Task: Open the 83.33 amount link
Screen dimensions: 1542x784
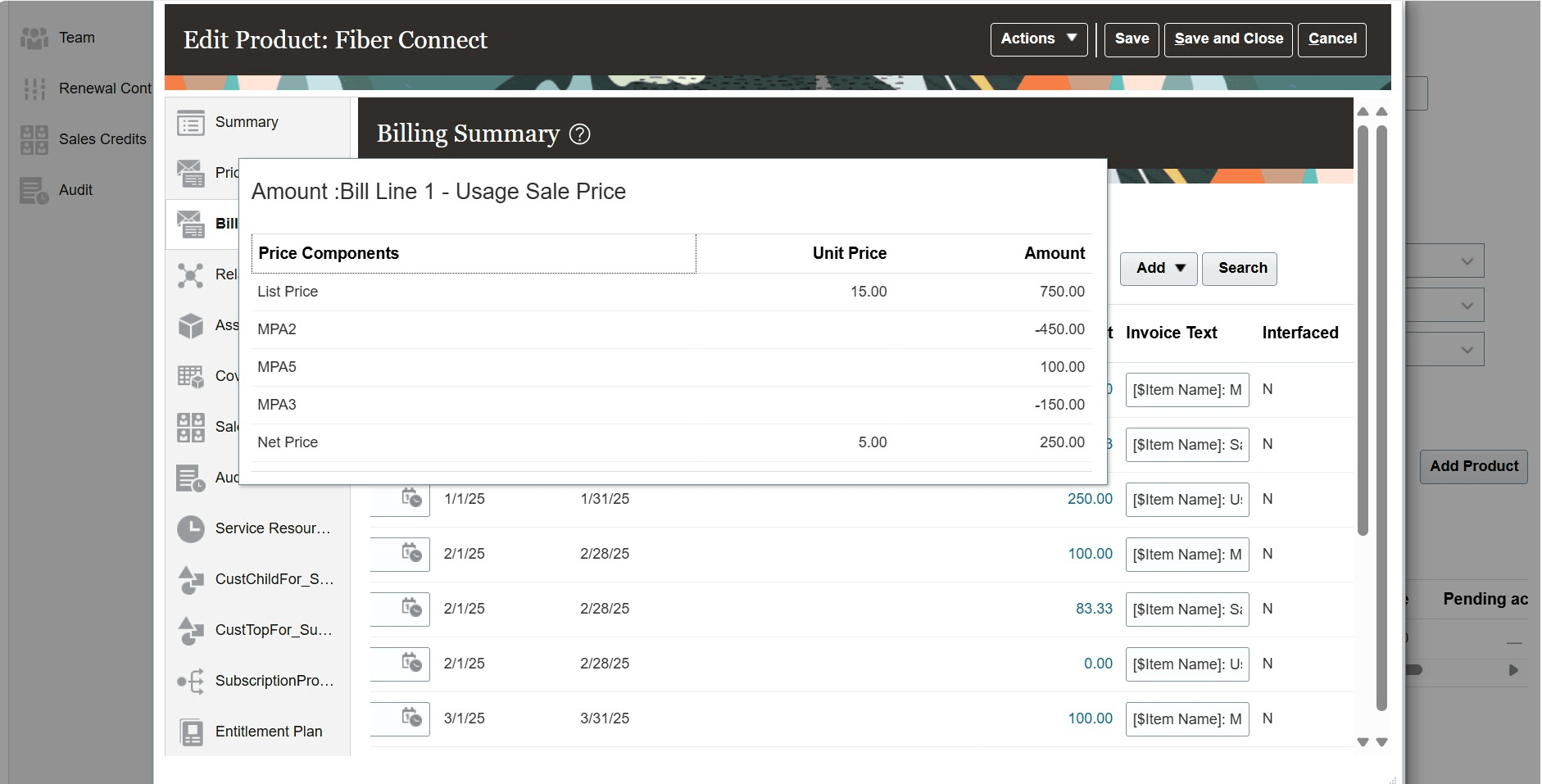Action: (1094, 609)
